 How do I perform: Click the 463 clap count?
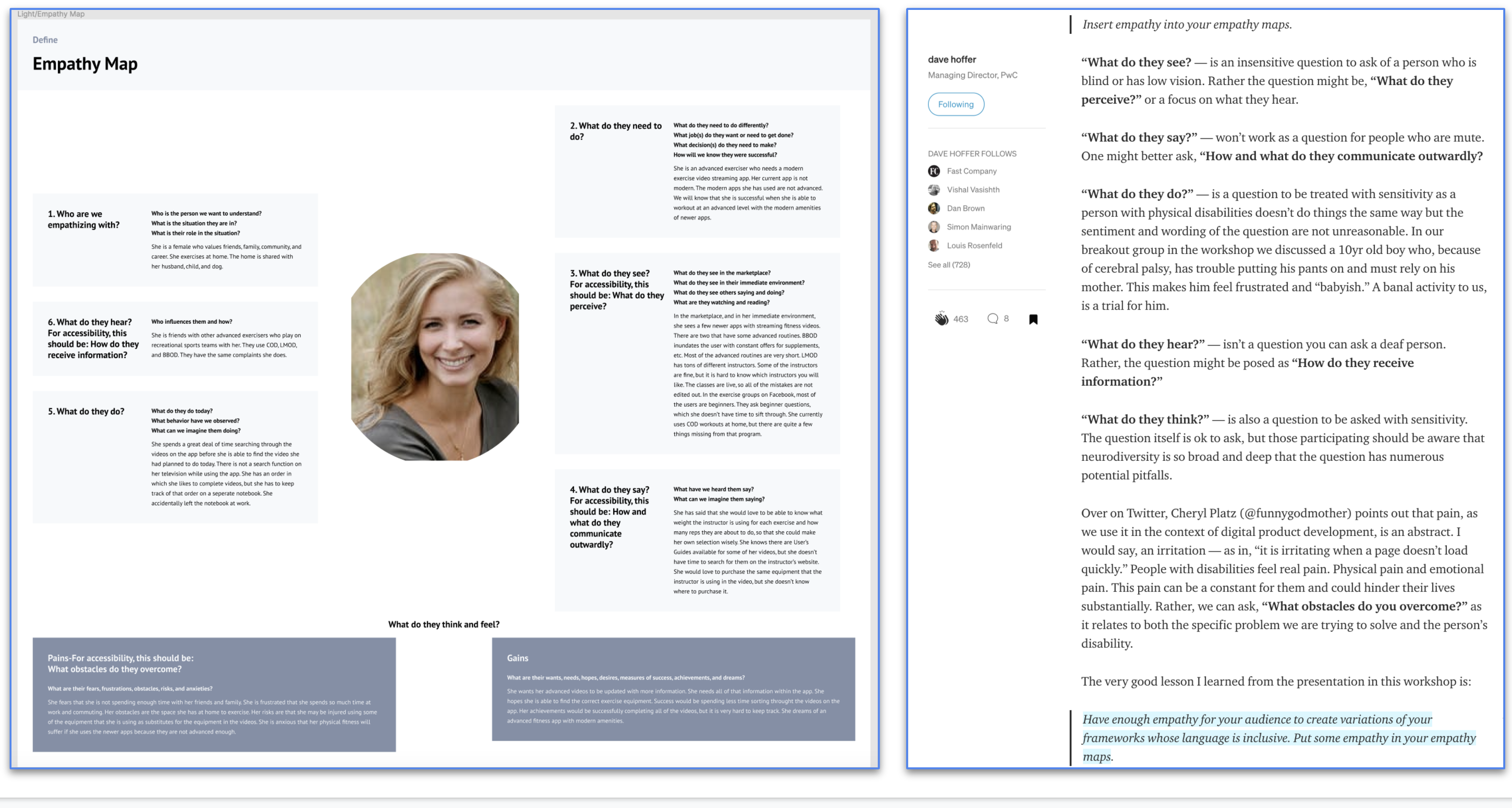960,319
